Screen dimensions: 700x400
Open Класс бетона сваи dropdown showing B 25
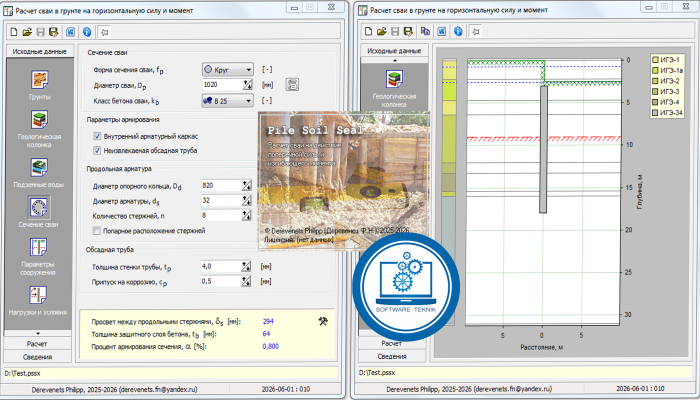click(x=228, y=101)
